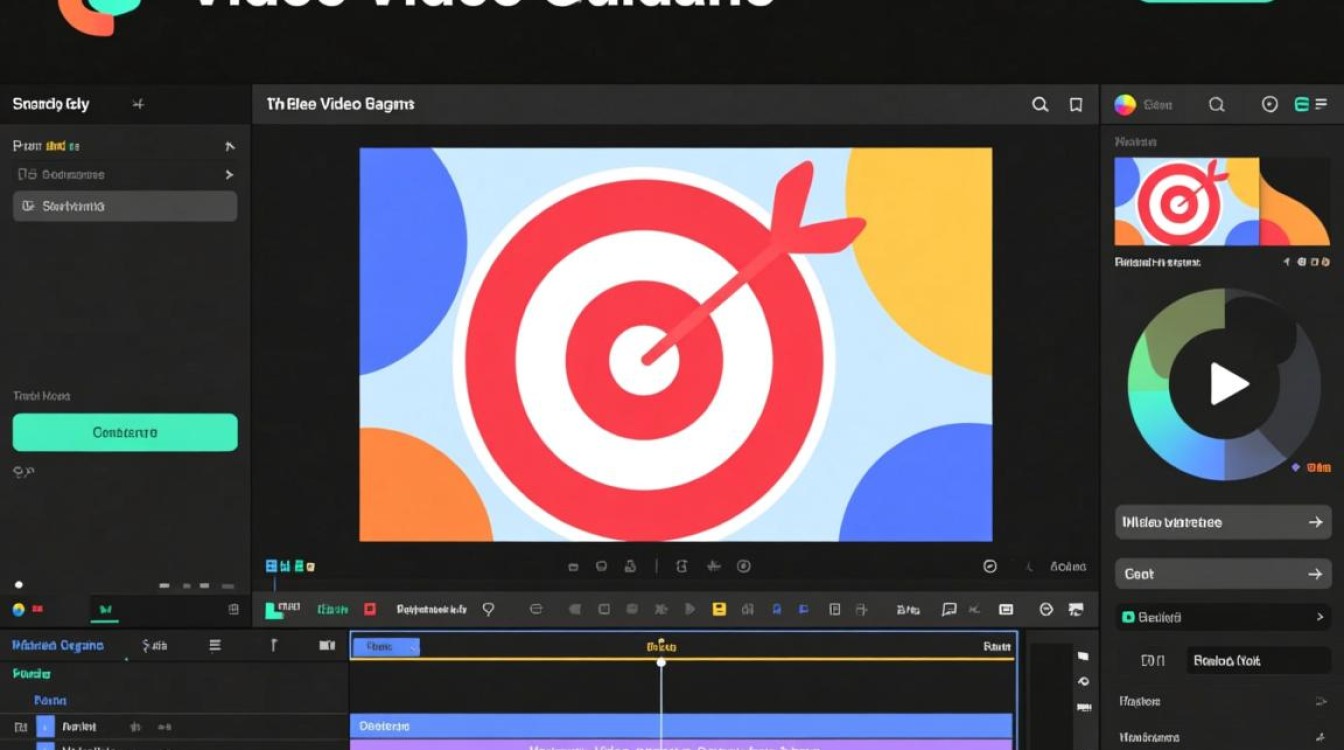The width and height of the screenshot is (1344, 750).
Task: Click the monitor icon at toolbar's right end
Action: (1076, 609)
